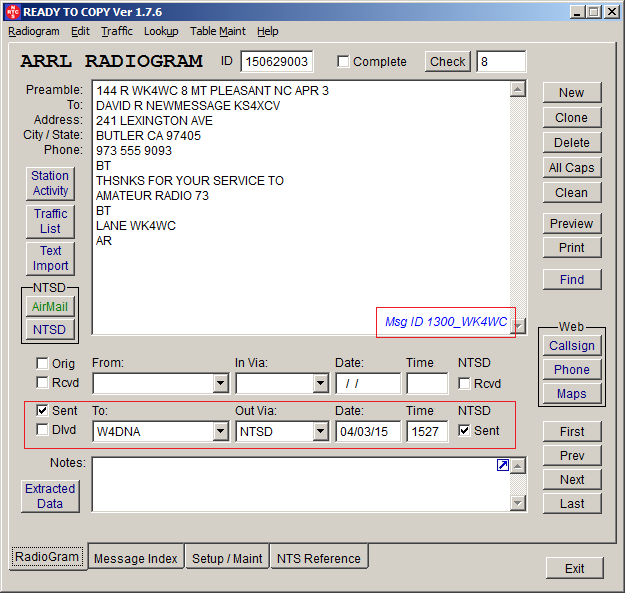Toggle the NTSD Rcvd checkbox
Viewport: 625px width, 593px height.
click(464, 383)
